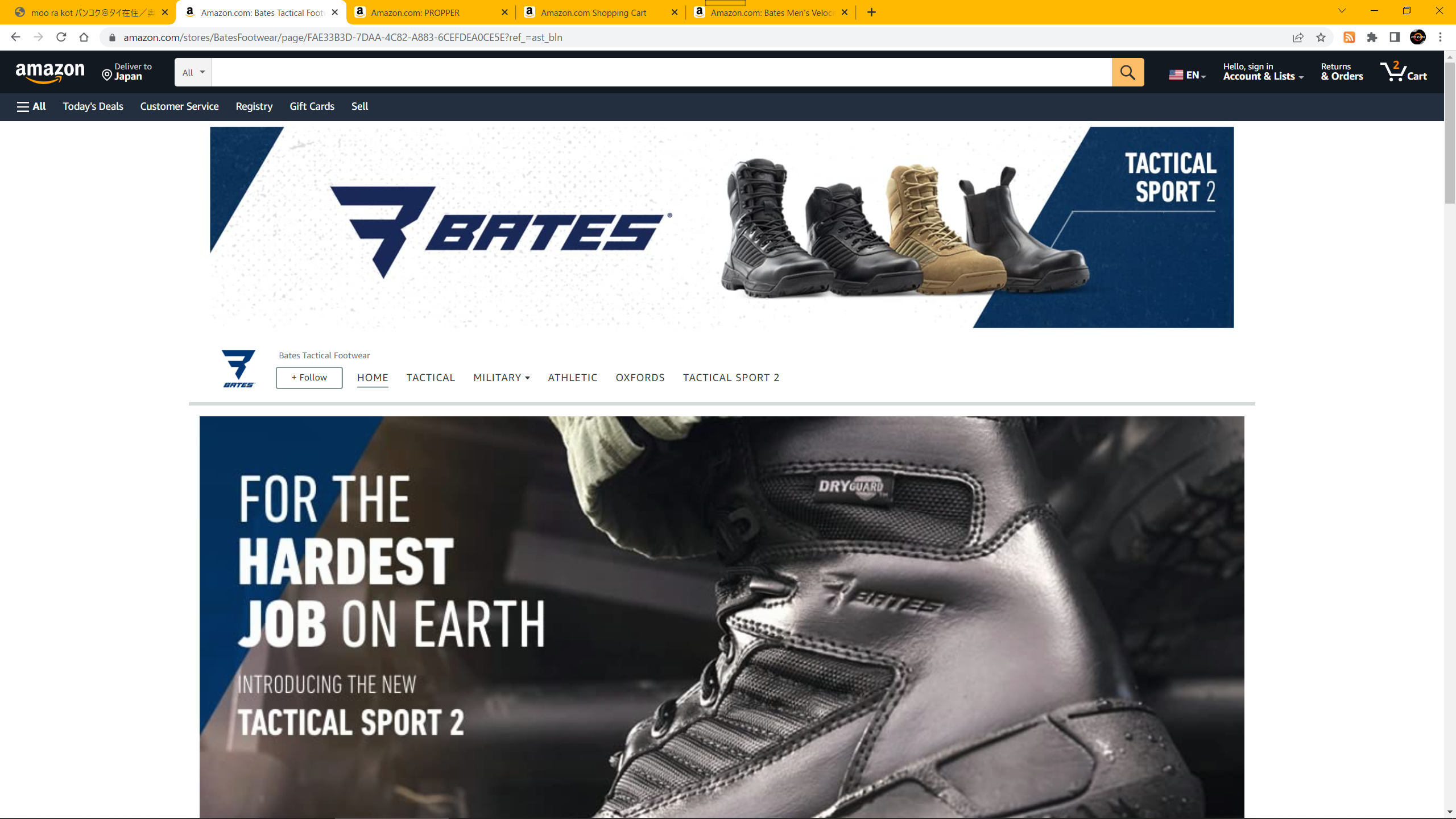The height and width of the screenshot is (819, 1456).
Task: Expand the MILITARY store menu
Action: click(501, 378)
